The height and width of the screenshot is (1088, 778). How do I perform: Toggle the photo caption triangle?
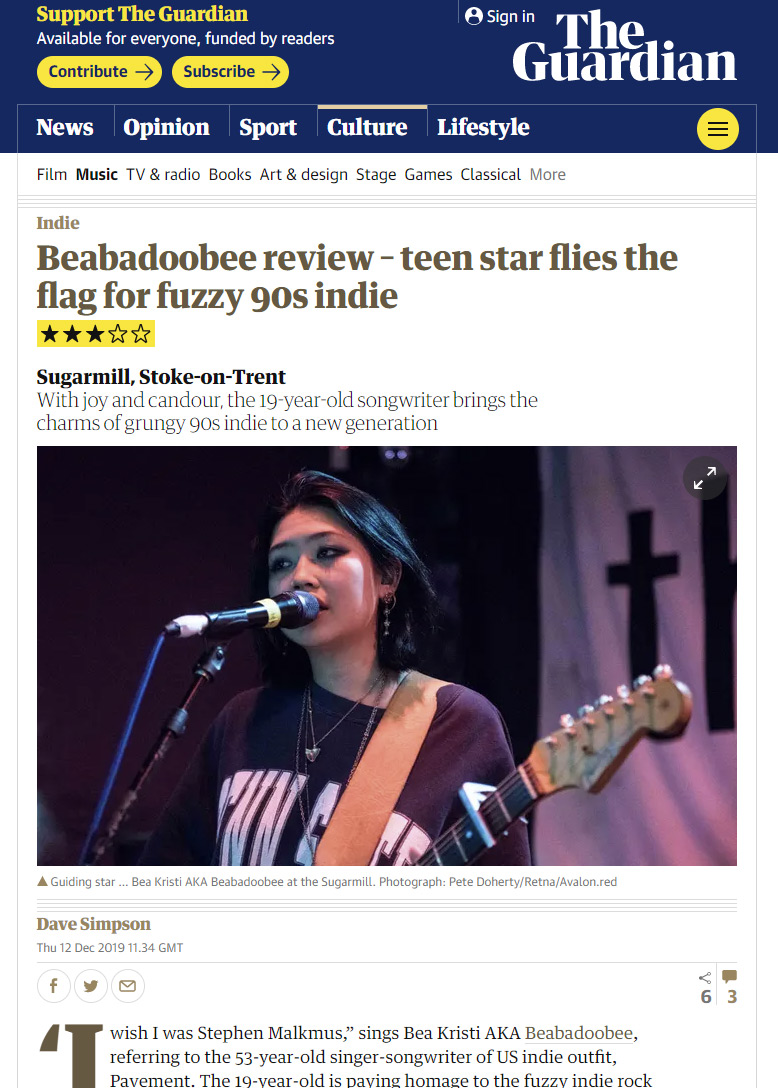click(42, 881)
